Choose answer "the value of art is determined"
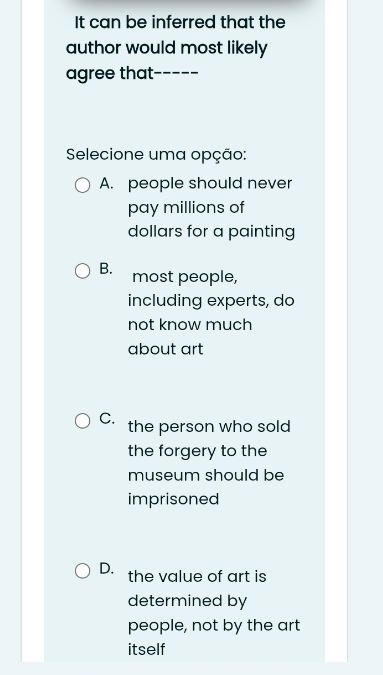Image resolution: width=383 pixels, height=675 pixels. tap(214, 613)
